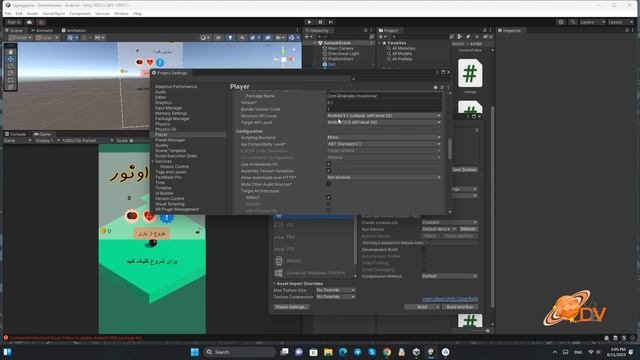Toggle scene lighting bulb icon
Screen dimensions: 640x360
pyautogui.click(x=230, y=38)
